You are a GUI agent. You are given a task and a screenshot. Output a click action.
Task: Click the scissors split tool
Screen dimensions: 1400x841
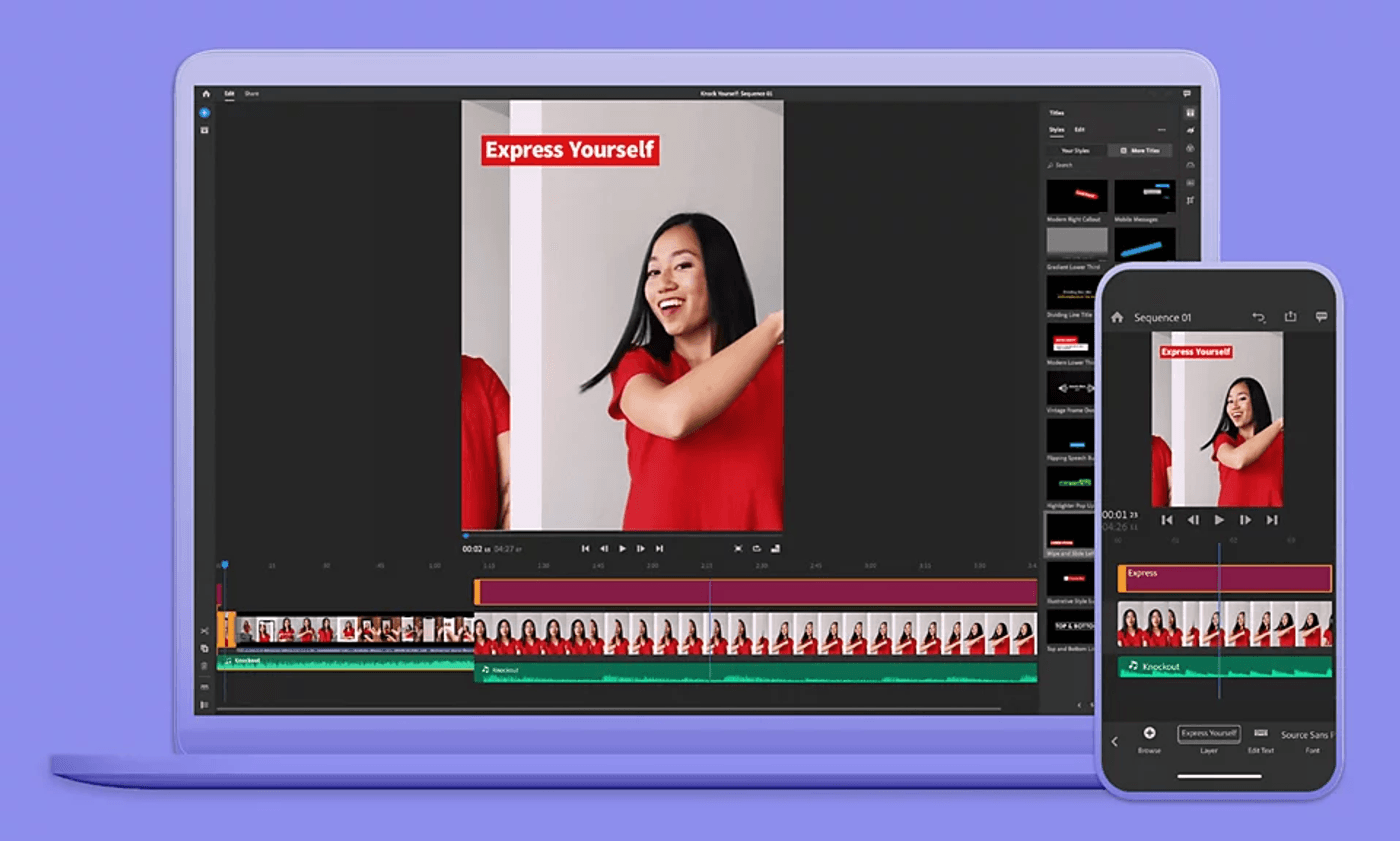pos(204,631)
